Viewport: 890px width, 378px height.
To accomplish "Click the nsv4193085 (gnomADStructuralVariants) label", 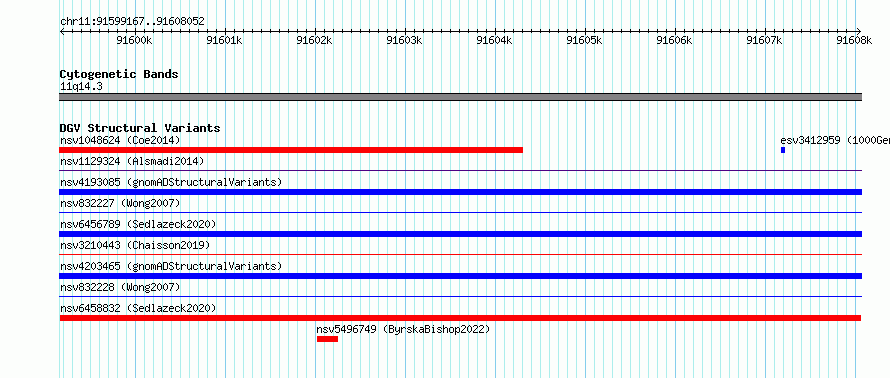I will (171, 182).
